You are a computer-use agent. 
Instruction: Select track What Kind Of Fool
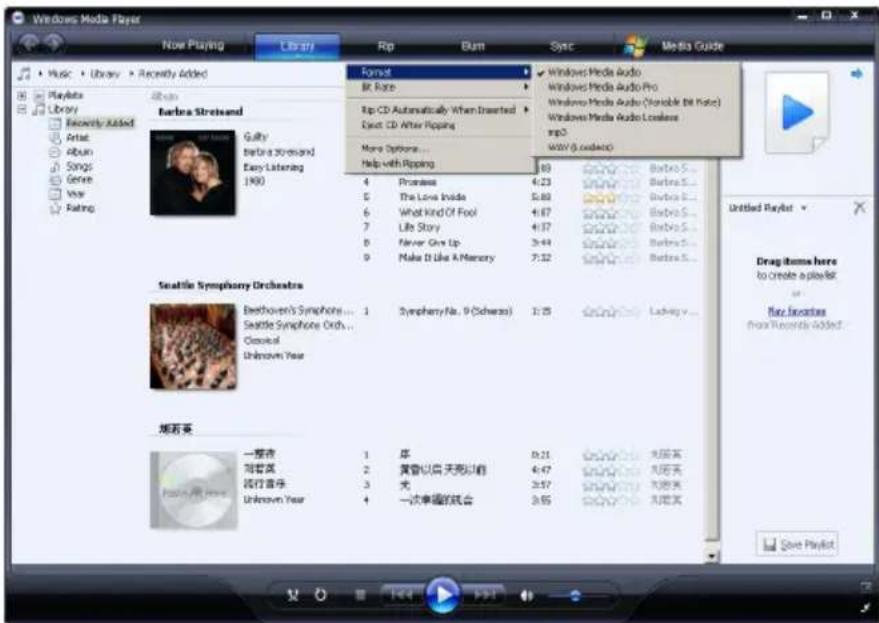437,213
